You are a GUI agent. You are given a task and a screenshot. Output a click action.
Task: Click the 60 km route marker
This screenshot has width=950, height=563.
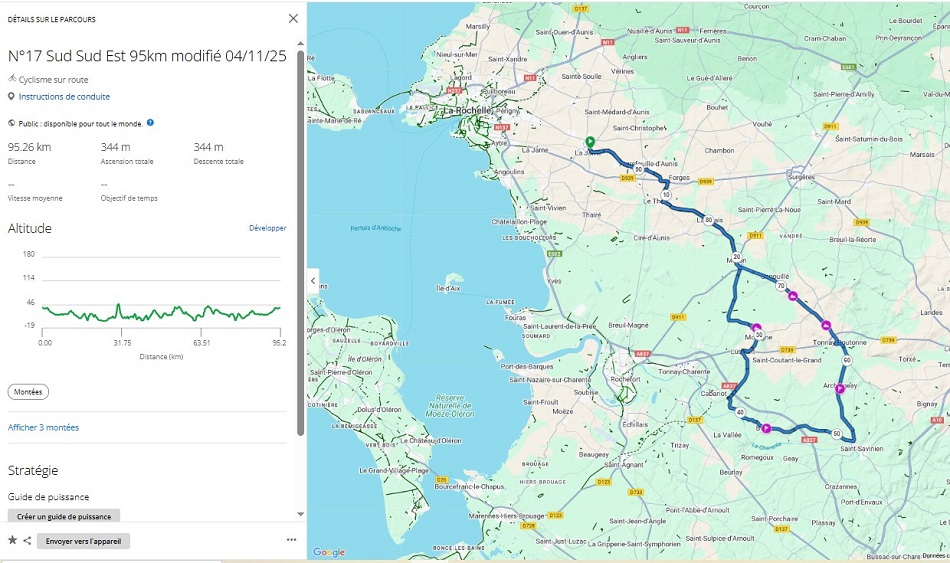coord(846,360)
